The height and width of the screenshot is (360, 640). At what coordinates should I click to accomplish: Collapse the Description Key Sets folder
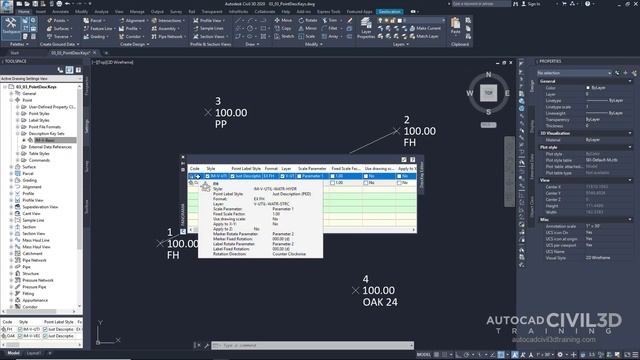click(18, 133)
